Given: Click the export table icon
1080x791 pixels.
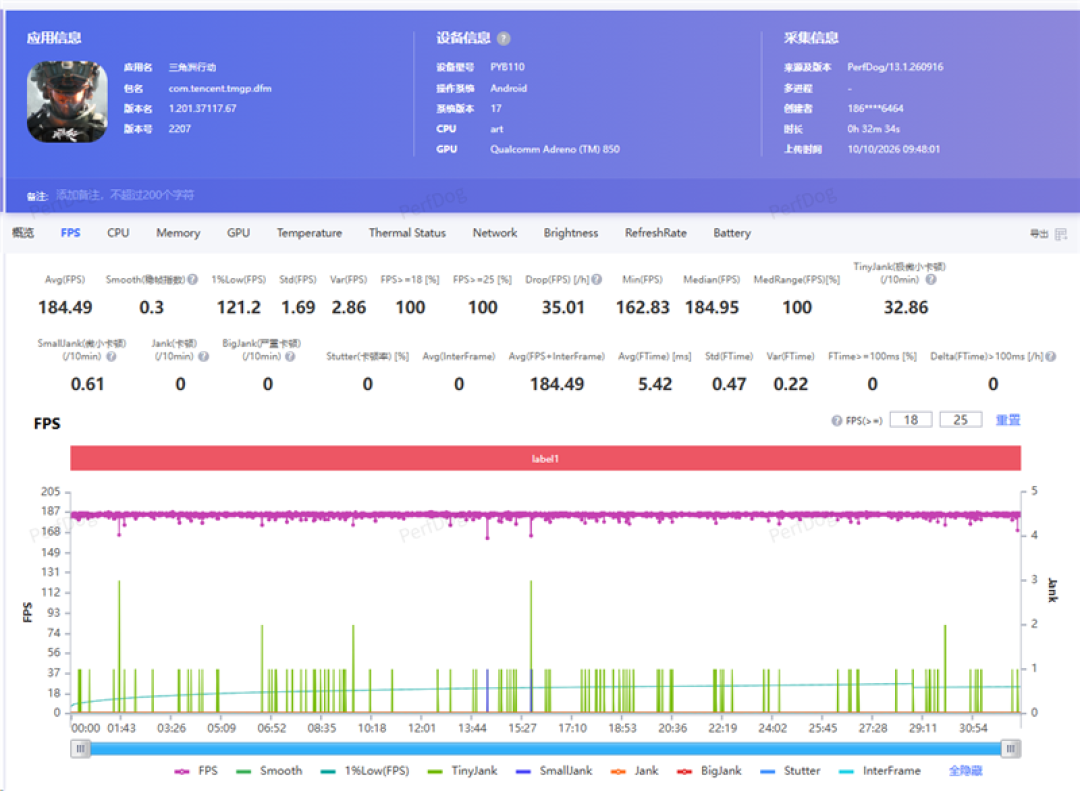Looking at the screenshot, I should [1061, 234].
